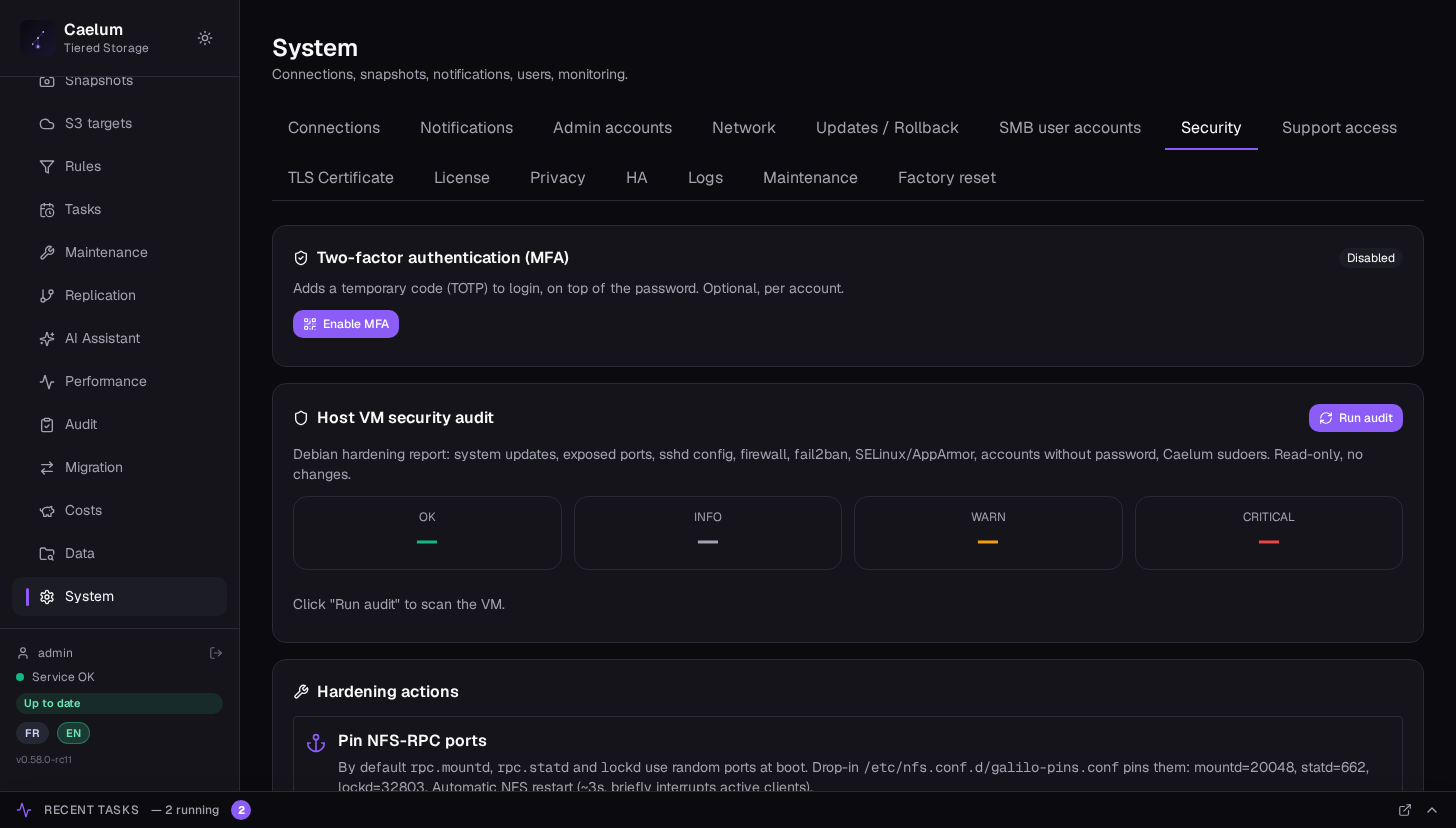1456x828 pixels.
Task: Open the Updates / Rollback tab
Action: tap(887, 128)
